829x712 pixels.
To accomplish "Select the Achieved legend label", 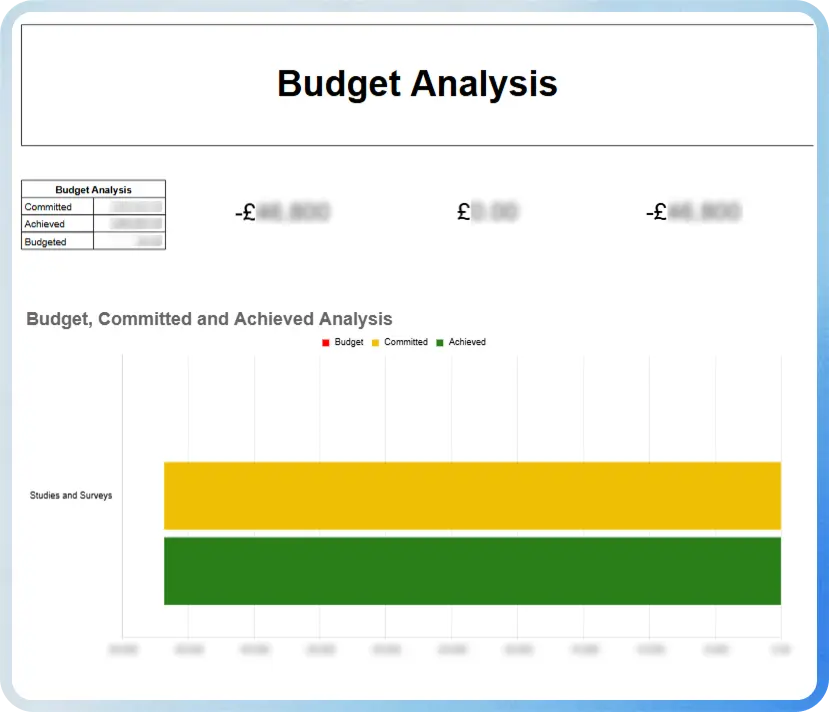I will pos(467,342).
